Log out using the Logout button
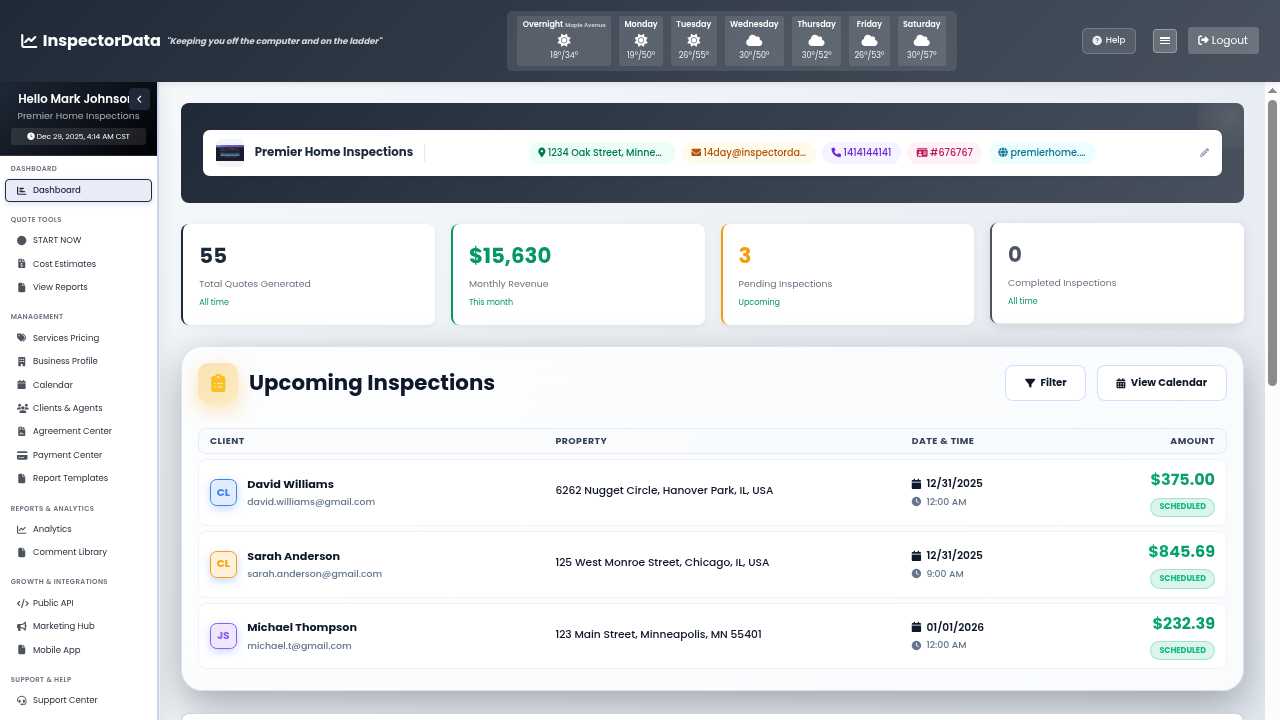The image size is (1280, 720). [1222, 40]
